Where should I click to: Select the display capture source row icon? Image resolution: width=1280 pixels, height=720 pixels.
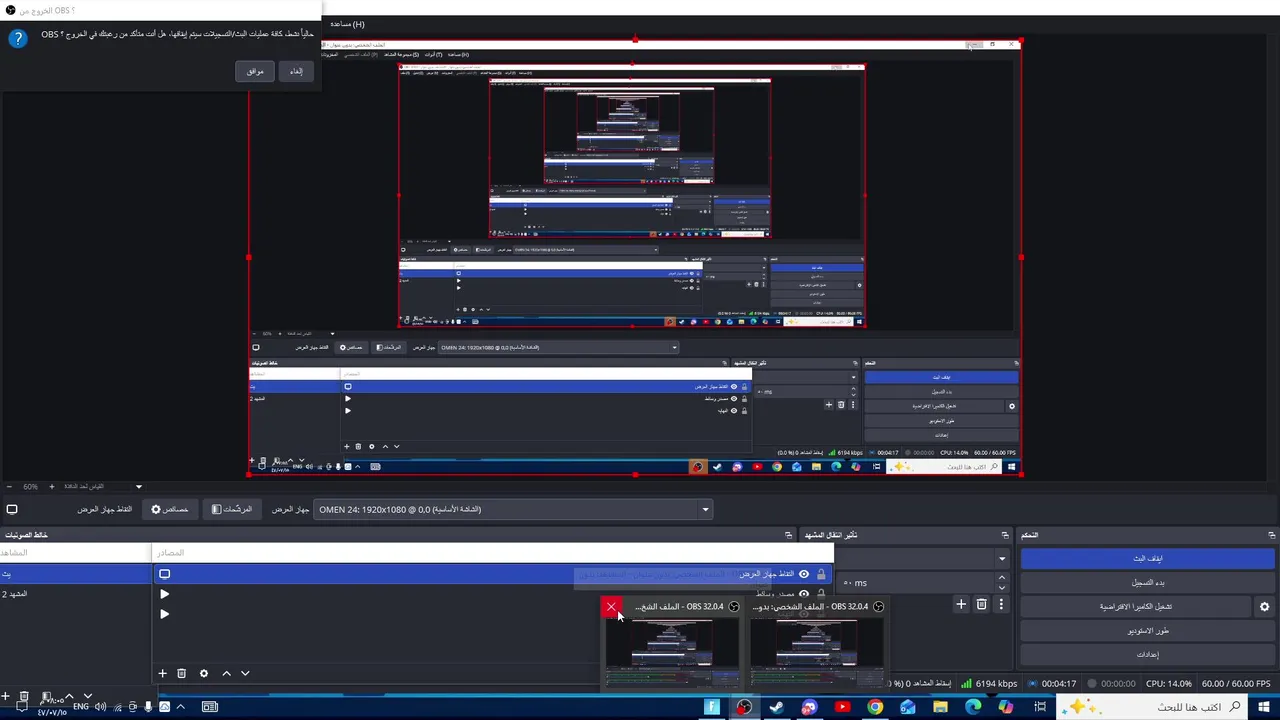pos(164,574)
